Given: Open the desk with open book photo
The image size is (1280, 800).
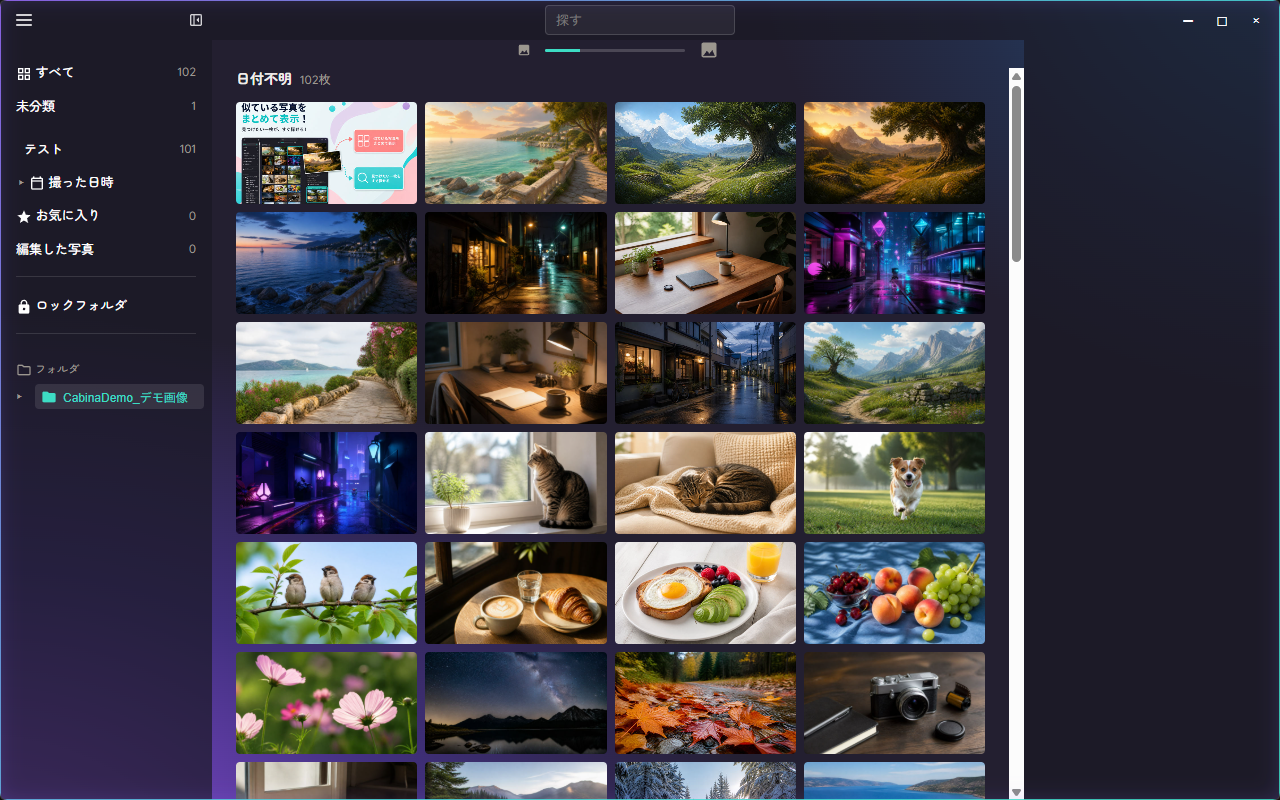Looking at the screenshot, I should click(x=516, y=373).
